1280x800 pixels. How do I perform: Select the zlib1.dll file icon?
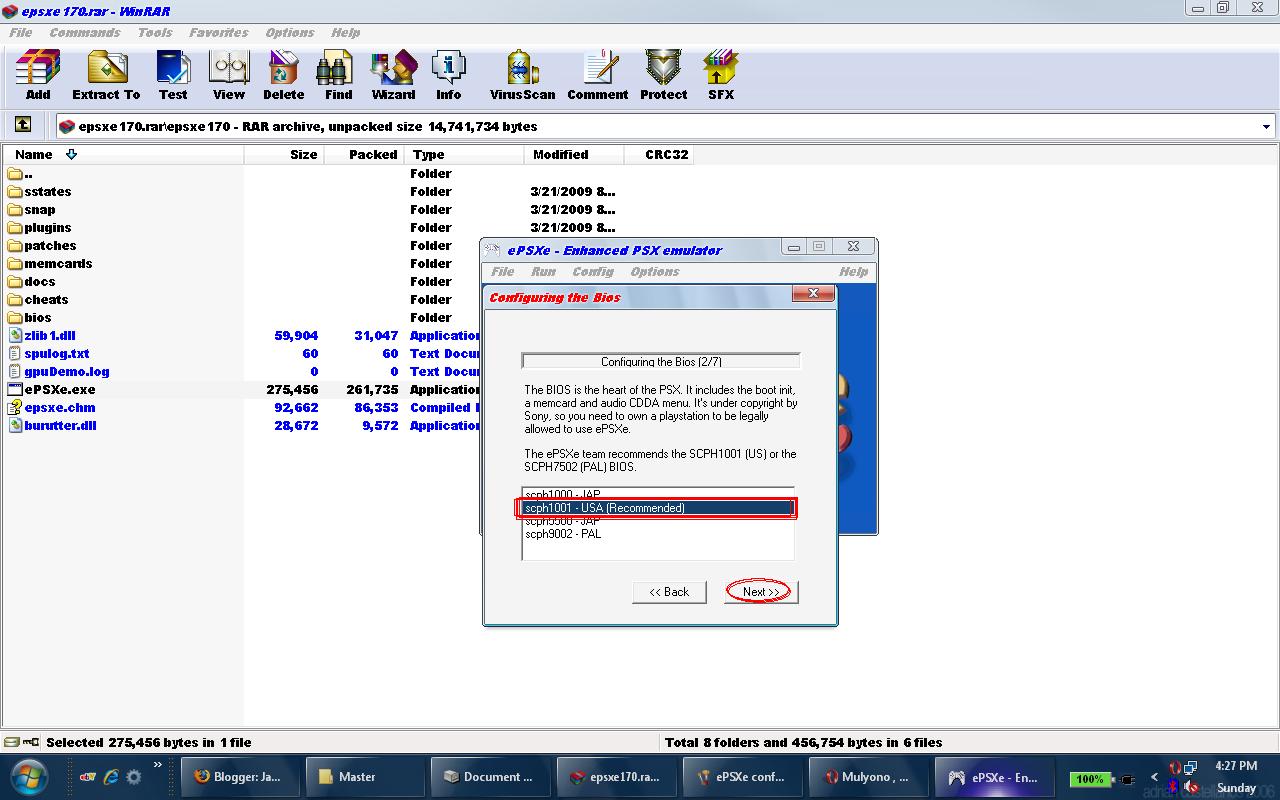click(15, 335)
